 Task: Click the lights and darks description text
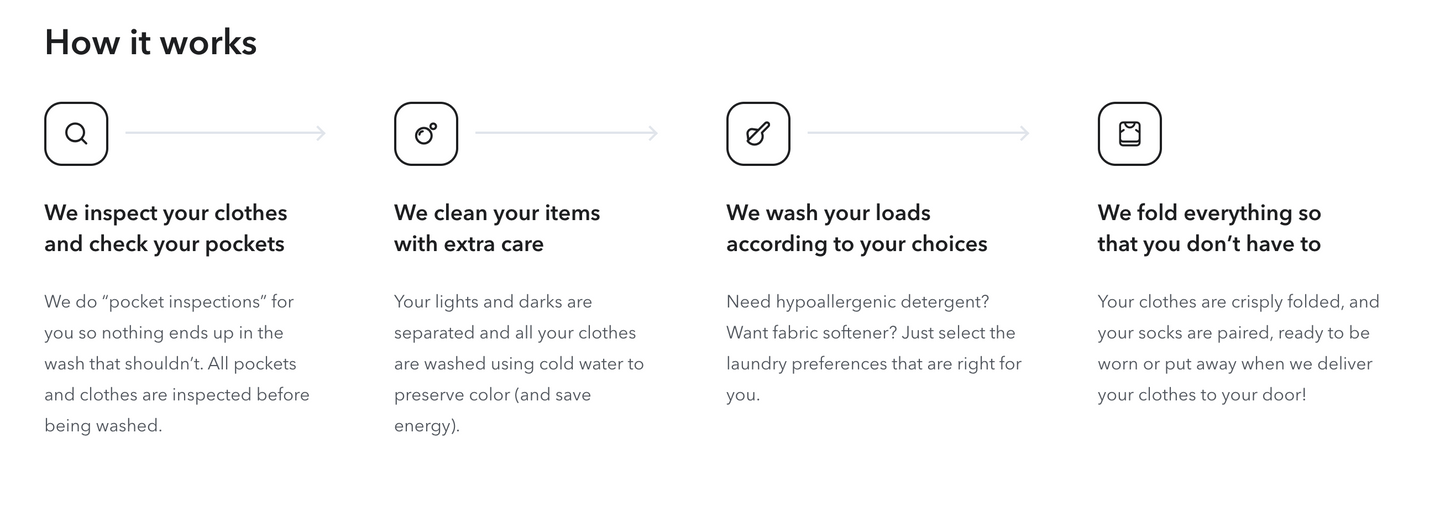click(518, 363)
